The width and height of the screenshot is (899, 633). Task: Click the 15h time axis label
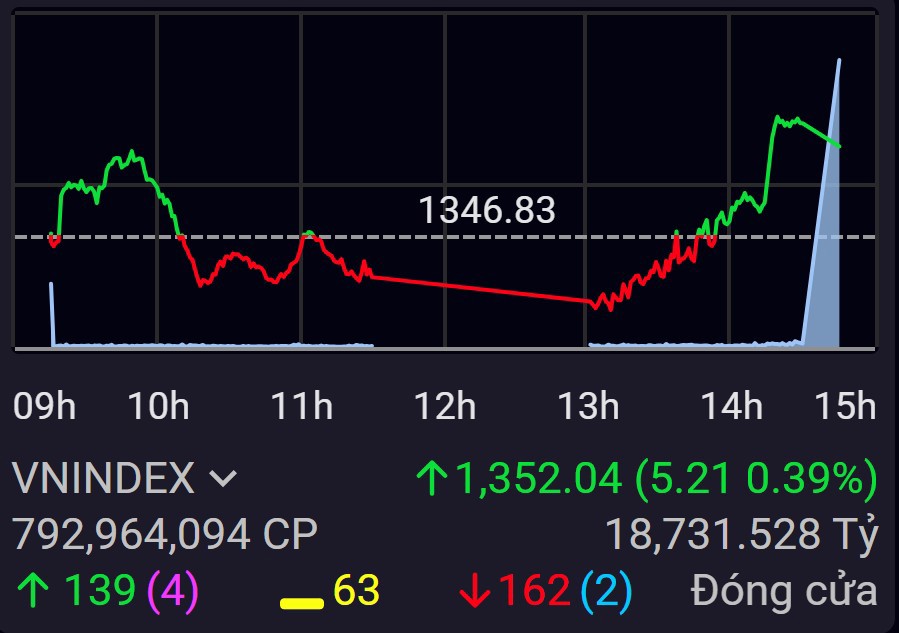point(845,406)
